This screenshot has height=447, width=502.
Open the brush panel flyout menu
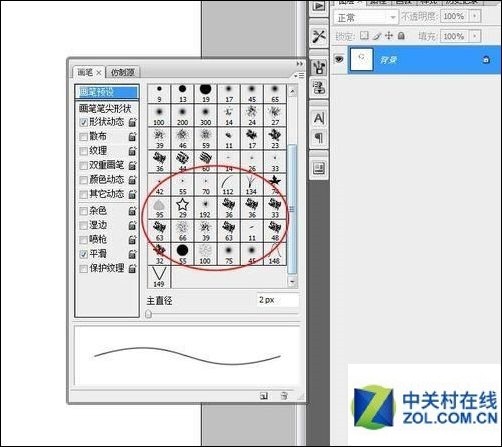pyautogui.click(x=299, y=76)
